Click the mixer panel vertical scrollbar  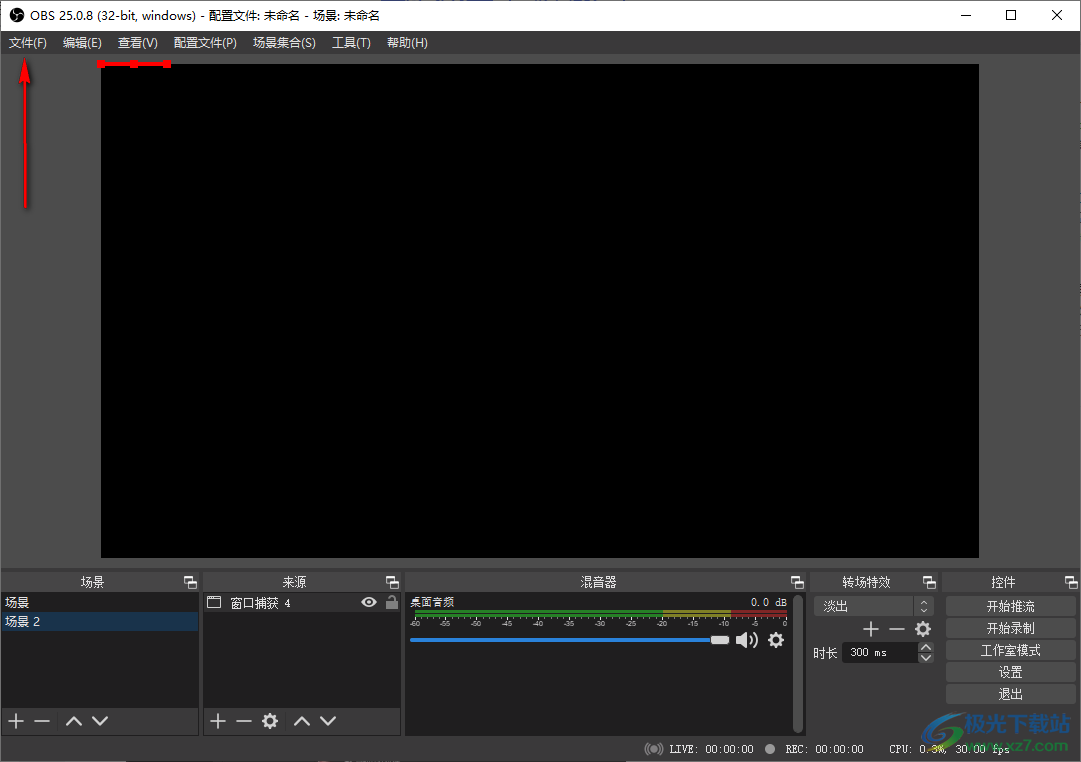click(798, 663)
